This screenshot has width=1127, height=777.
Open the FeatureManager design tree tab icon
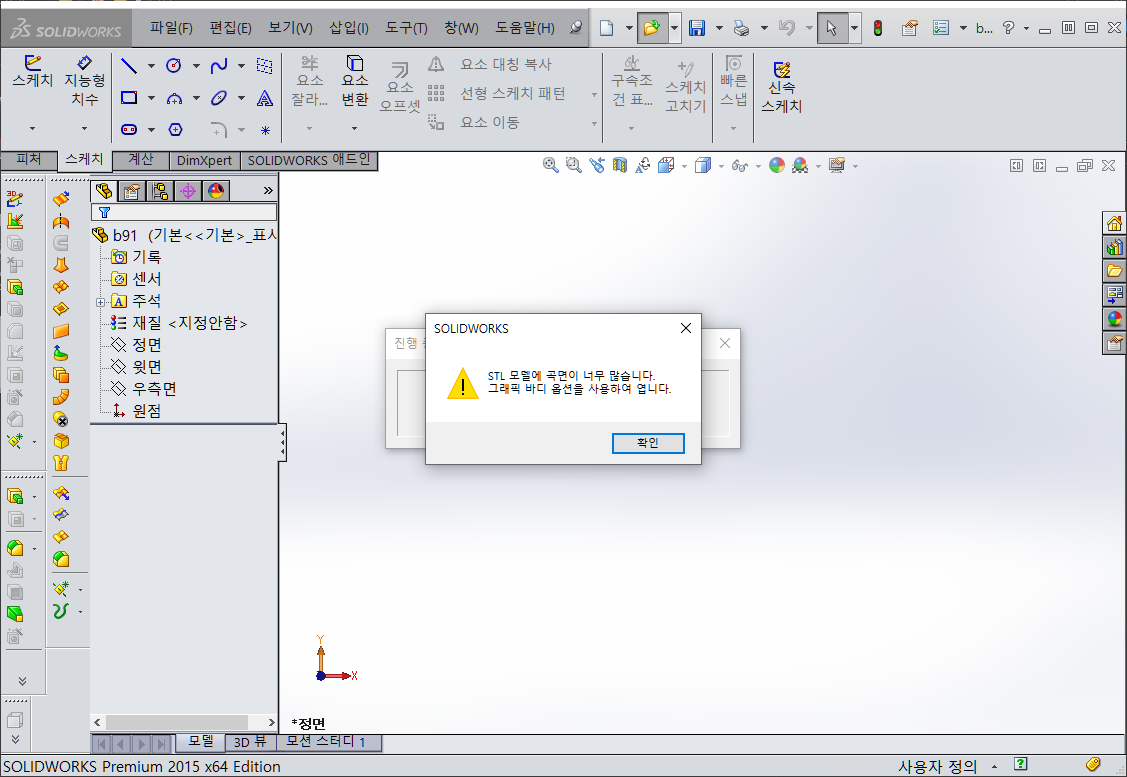pyautogui.click(x=104, y=190)
